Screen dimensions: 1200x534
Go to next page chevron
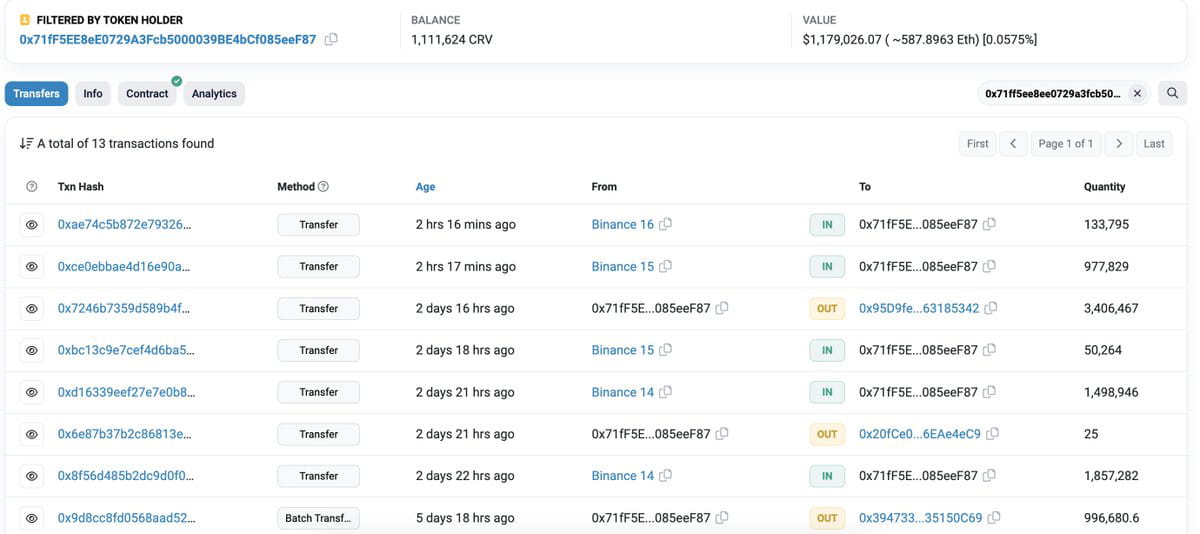[1119, 144]
